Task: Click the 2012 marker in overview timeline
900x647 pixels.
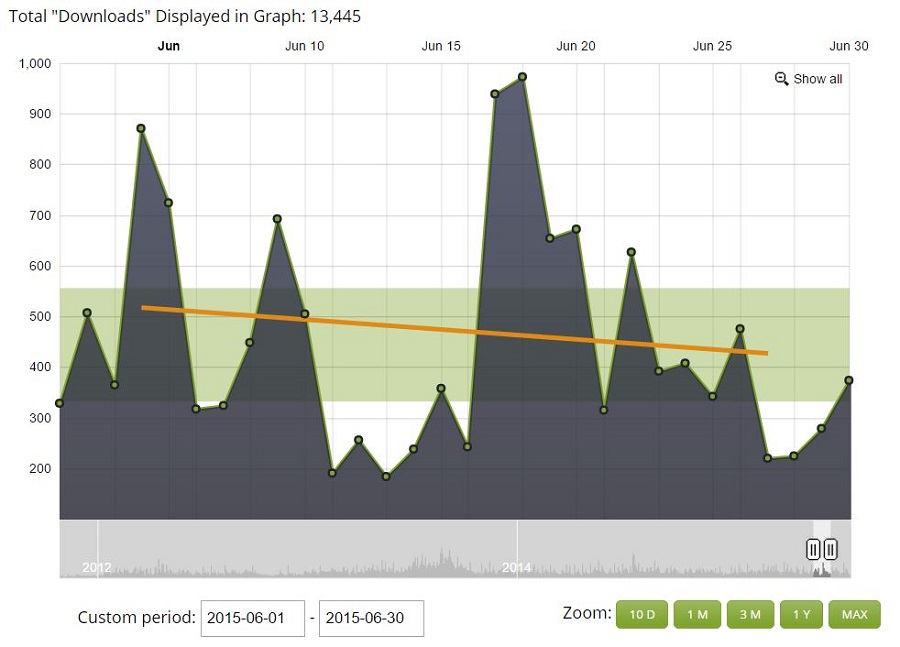Action: pyautogui.click(x=96, y=568)
